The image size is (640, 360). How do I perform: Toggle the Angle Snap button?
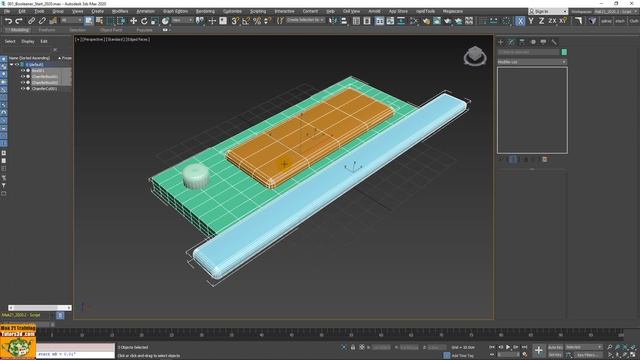246,21
